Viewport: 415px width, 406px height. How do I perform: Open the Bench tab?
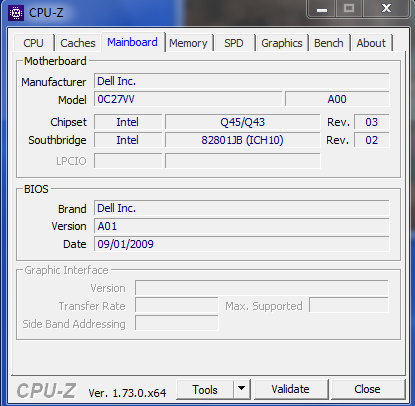(x=329, y=43)
